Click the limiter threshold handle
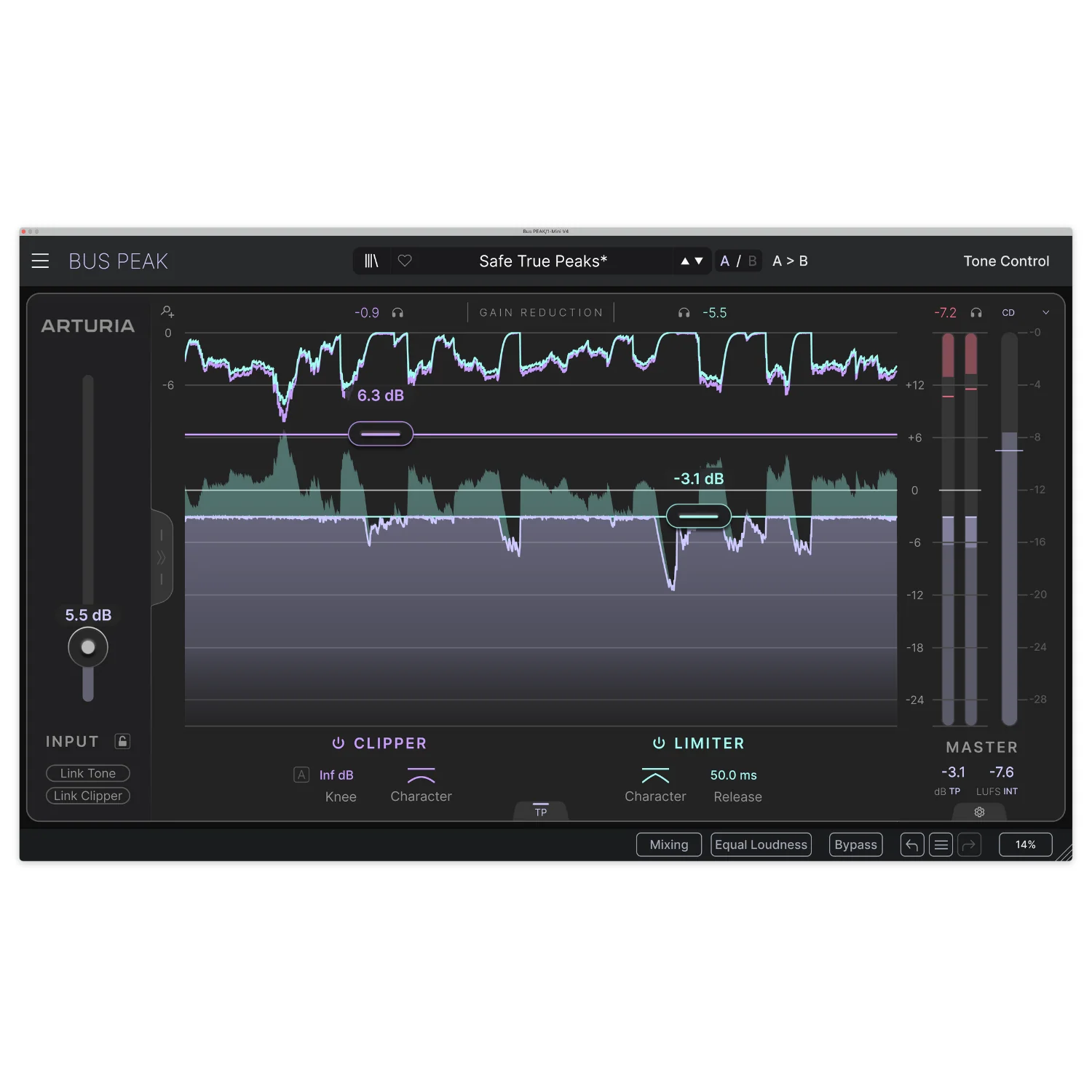 coord(699,516)
